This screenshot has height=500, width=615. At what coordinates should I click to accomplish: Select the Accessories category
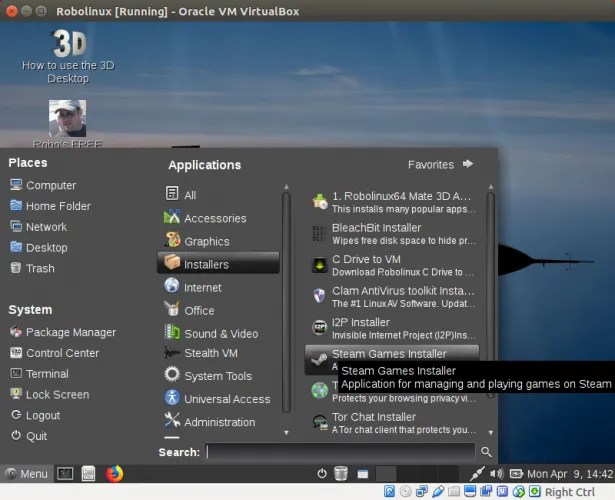(218, 218)
